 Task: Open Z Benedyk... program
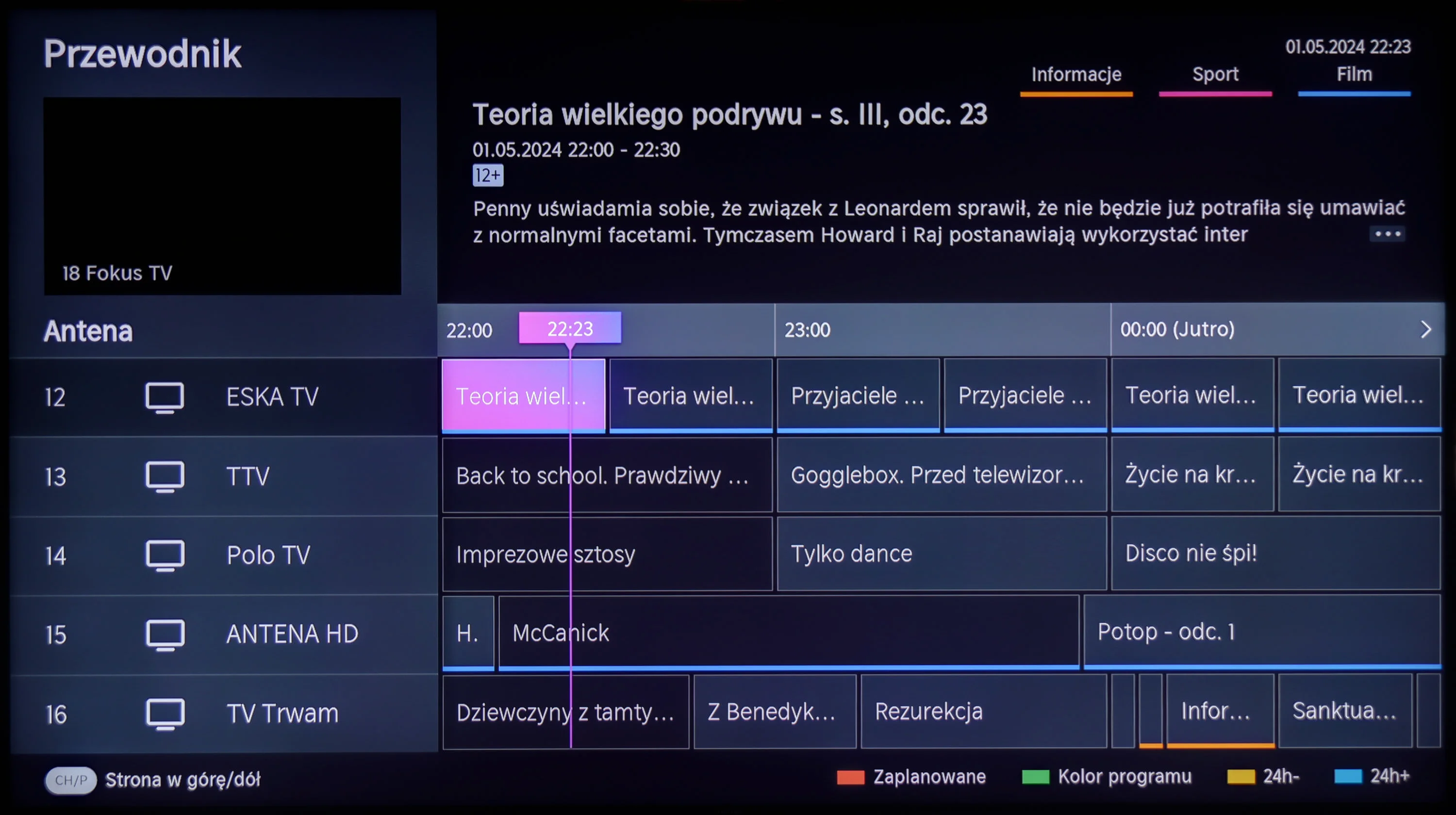point(775,712)
